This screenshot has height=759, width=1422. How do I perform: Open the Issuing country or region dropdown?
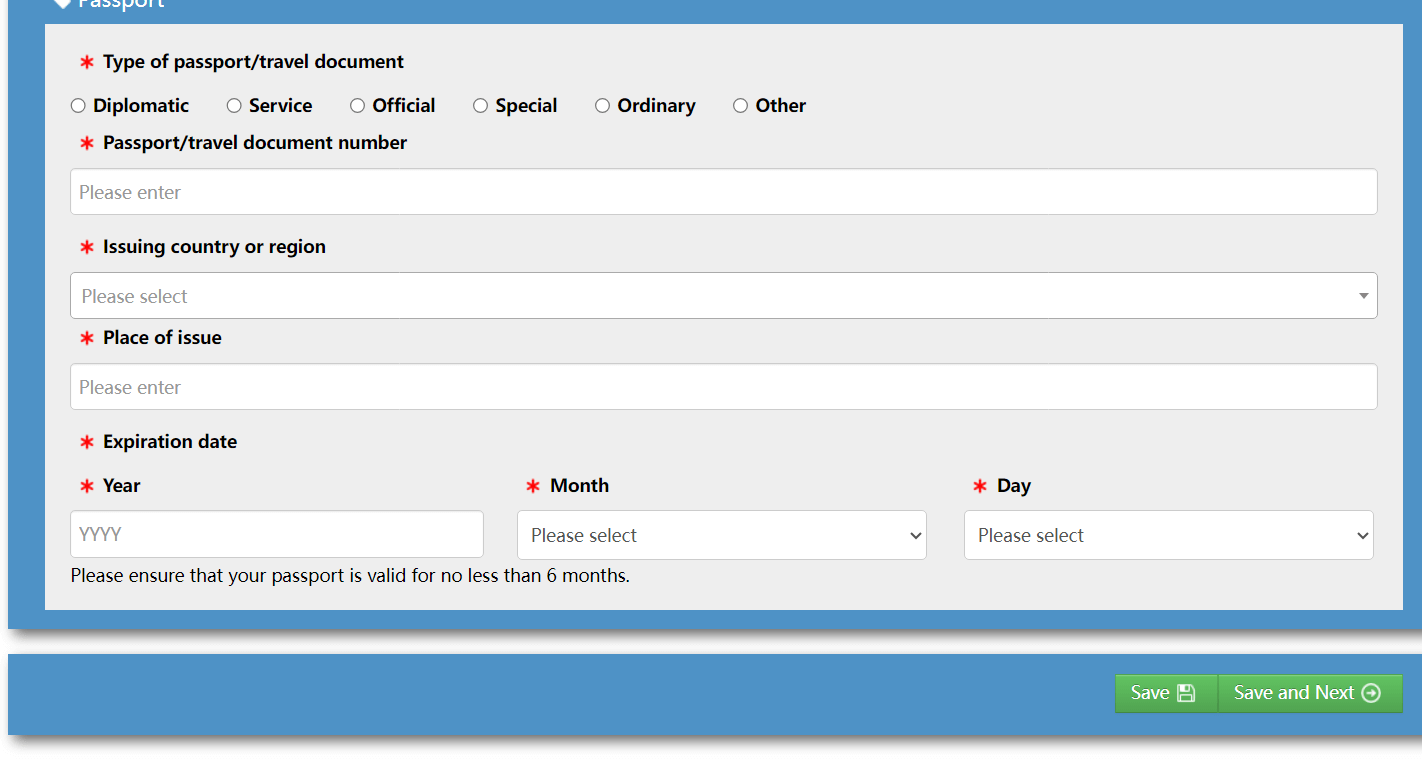click(x=723, y=296)
